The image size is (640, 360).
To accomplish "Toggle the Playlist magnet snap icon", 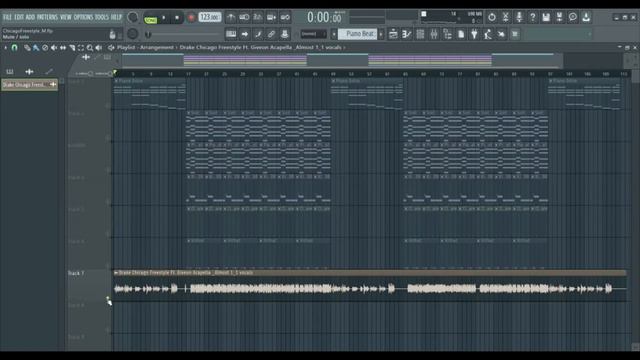I will [15, 48].
